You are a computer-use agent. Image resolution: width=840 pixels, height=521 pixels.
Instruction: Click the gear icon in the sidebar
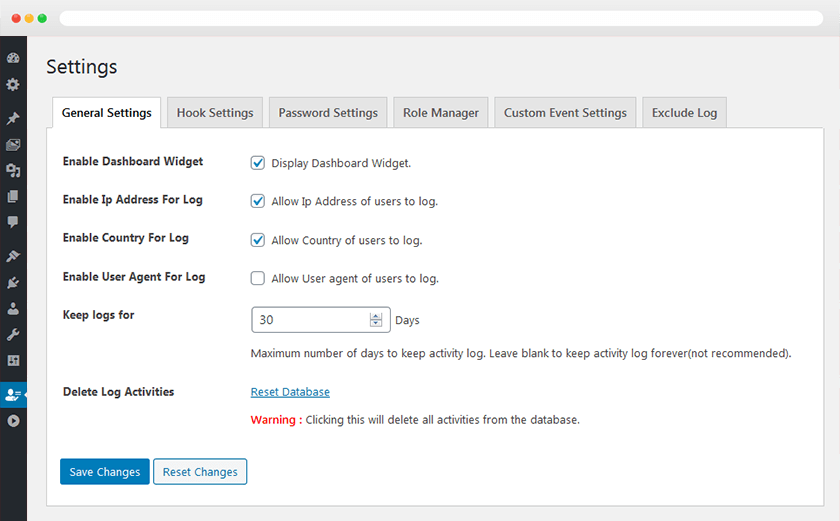[x=13, y=85]
